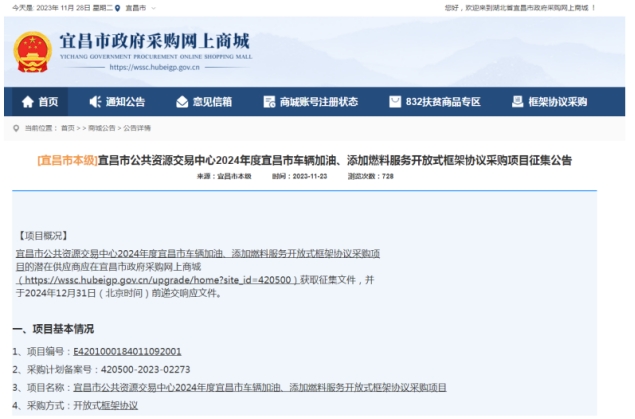The image size is (635, 419).
Task: Click the breadcrumb location marker icon
Action: tap(16, 128)
